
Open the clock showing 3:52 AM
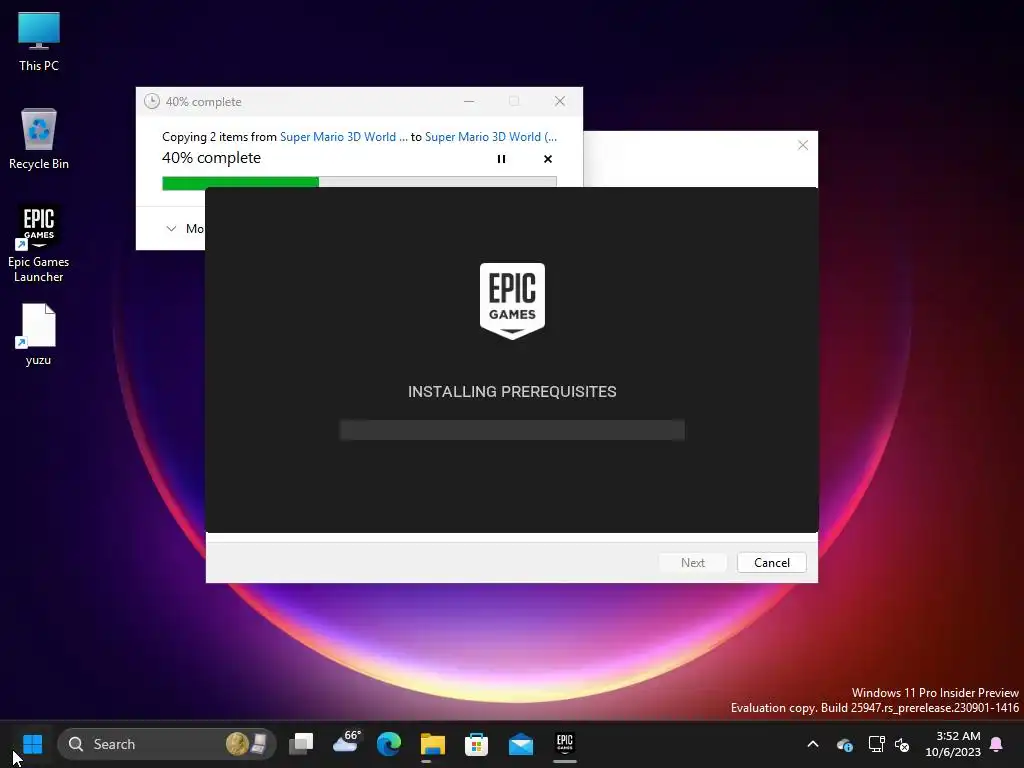click(x=953, y=744)
